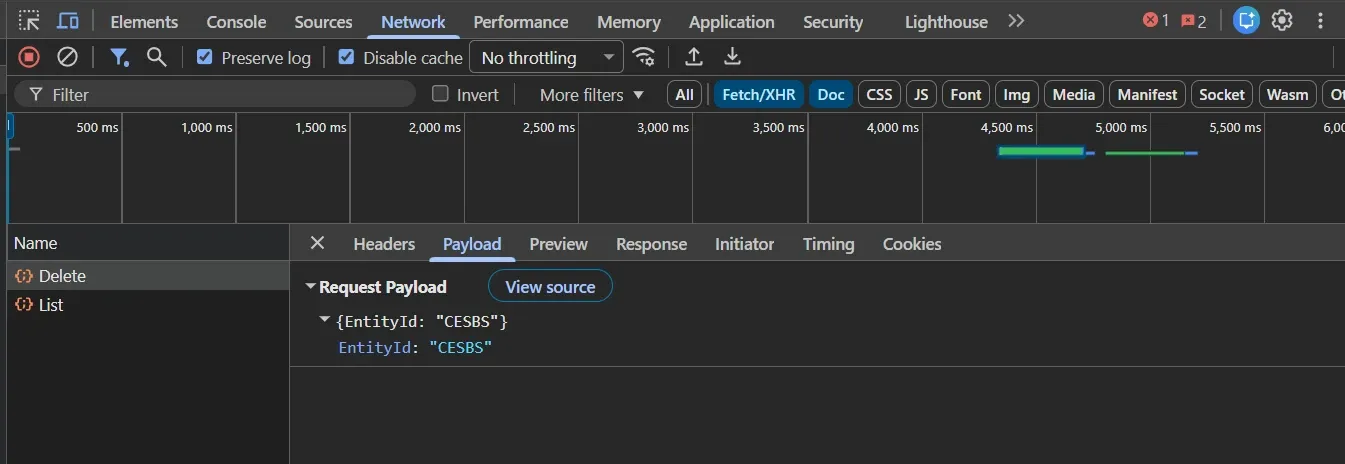Open the Headers detail tab
Image resolution: width=1345 pixels, height=464 pixels.
[384, 244]
